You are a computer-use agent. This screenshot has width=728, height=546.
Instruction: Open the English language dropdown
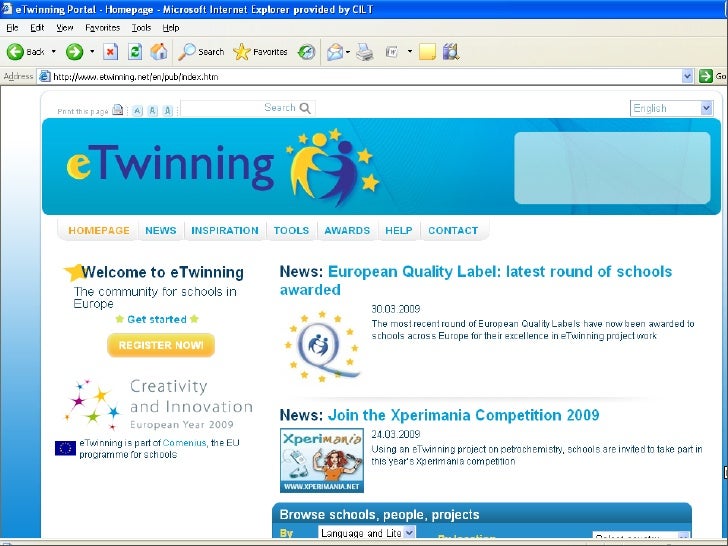pos(671,108)
